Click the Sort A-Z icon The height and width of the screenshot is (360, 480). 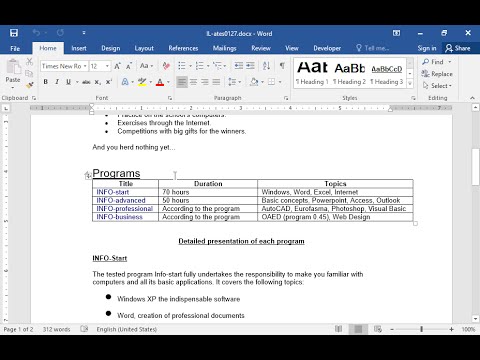point(266,66)
